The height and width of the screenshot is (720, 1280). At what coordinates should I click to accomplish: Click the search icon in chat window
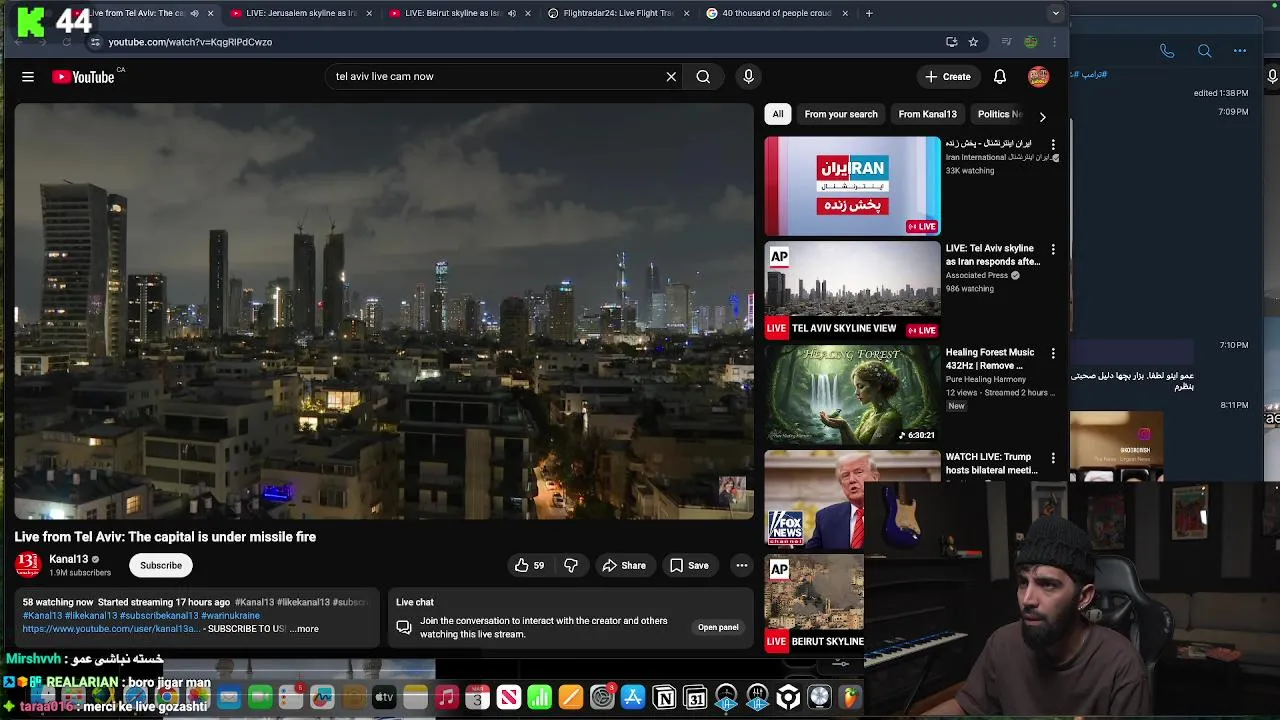[x=1204, y=51]
